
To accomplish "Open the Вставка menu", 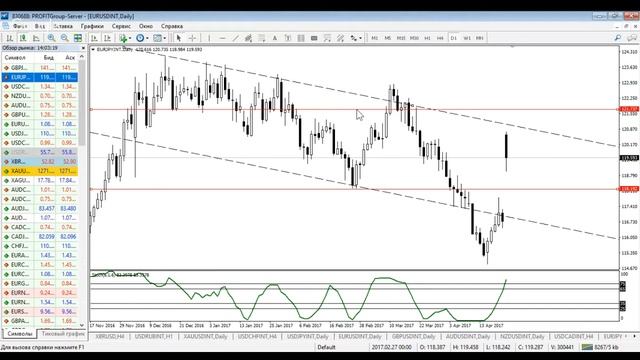I will pos(63,26).
